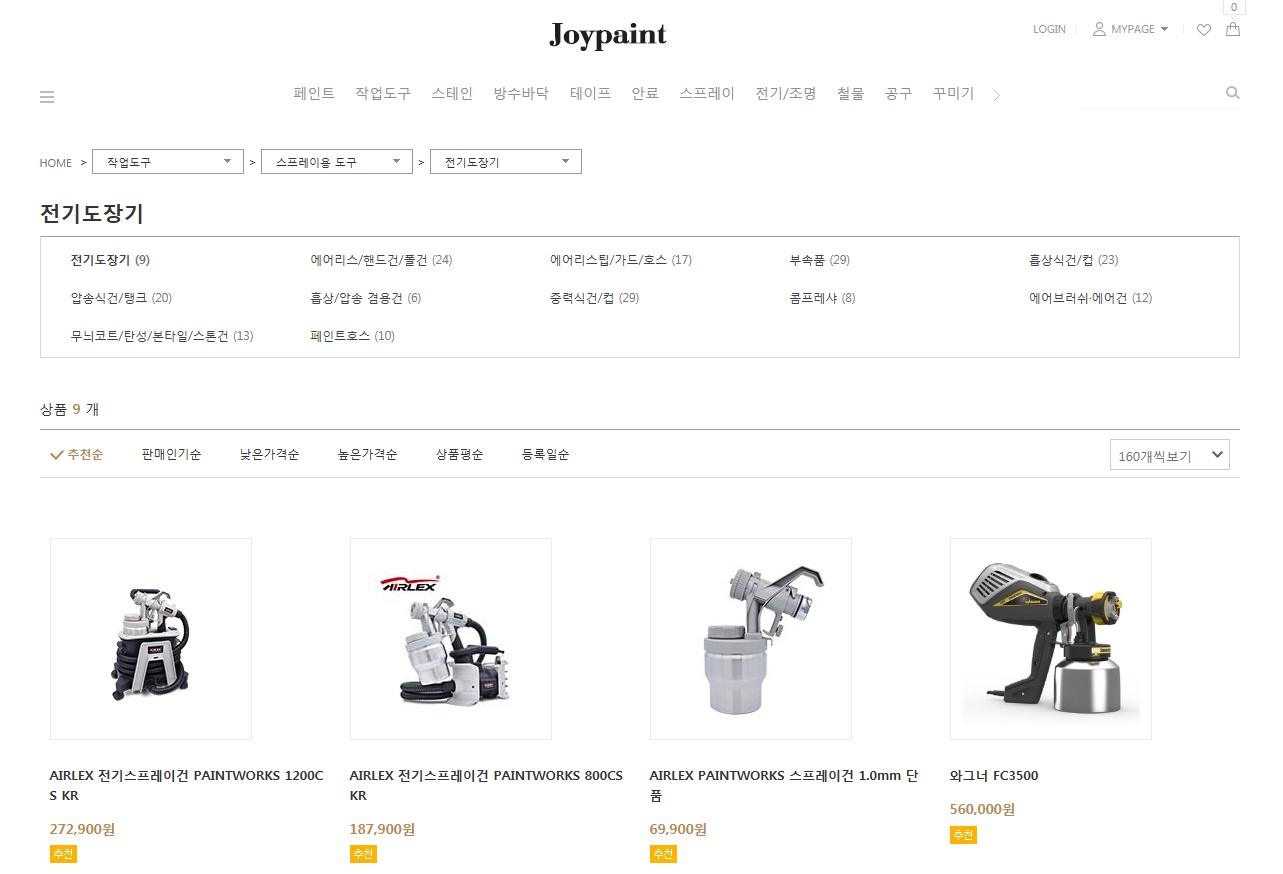The image size is (1283, 874).
Task: Open 와그너 FC3500 product image
Action: click(x=1051, y=639)
